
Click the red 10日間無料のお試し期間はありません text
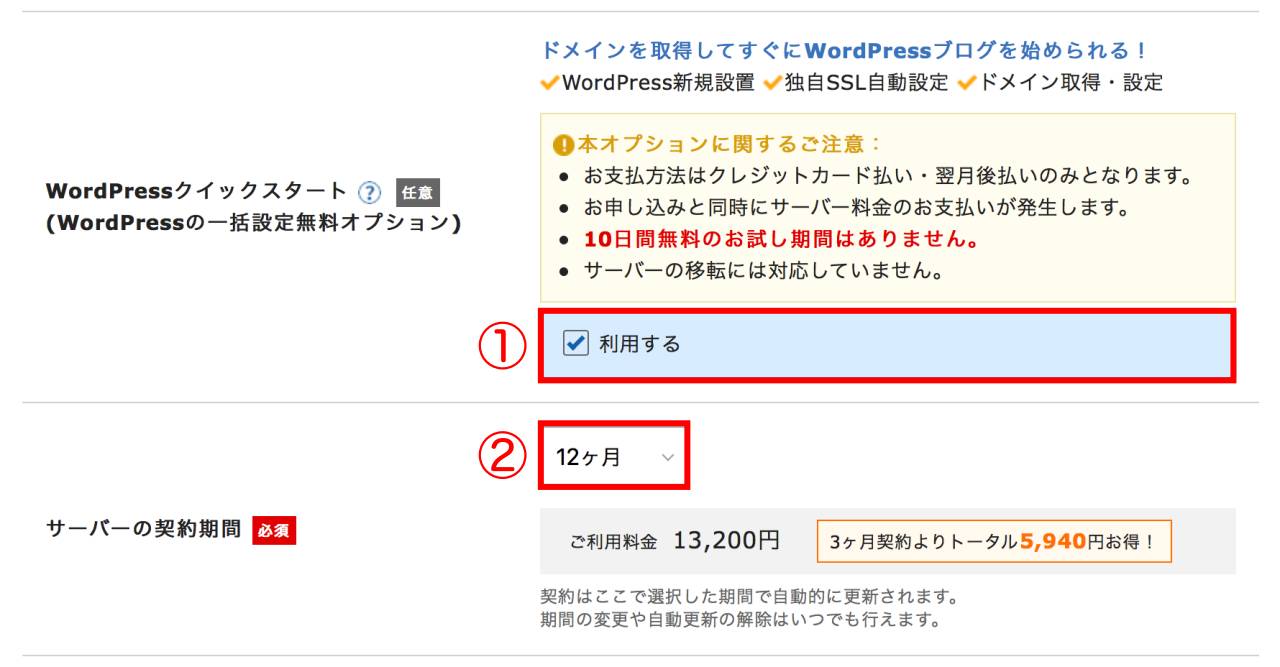pyautogui.click(x=781, y=240)
